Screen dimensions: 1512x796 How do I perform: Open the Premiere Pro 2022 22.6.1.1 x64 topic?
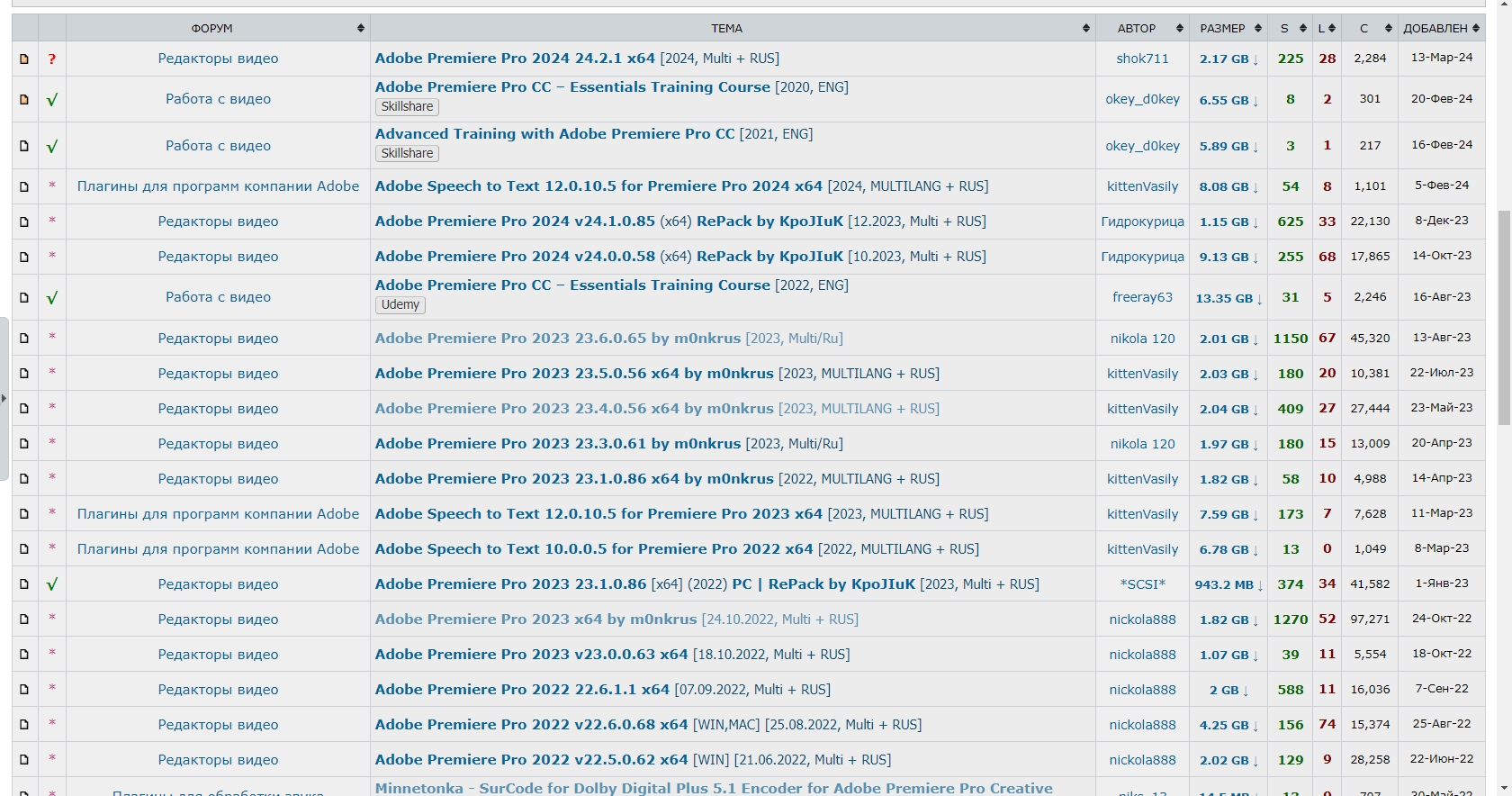tap(522, 690)
